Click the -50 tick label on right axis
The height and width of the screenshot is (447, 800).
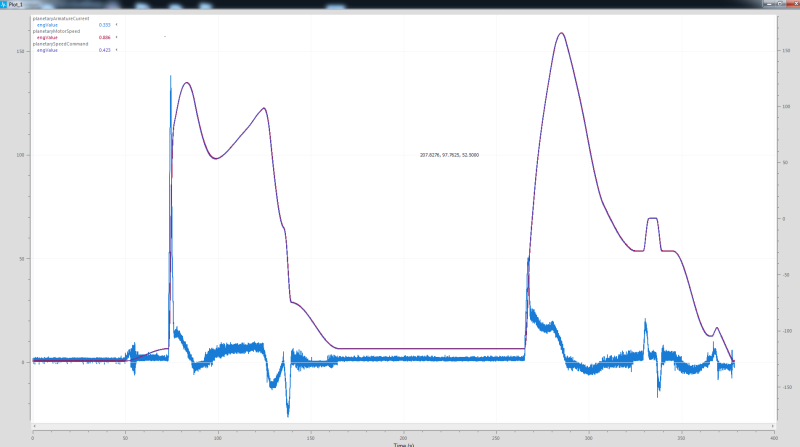(x=786, y=275)
